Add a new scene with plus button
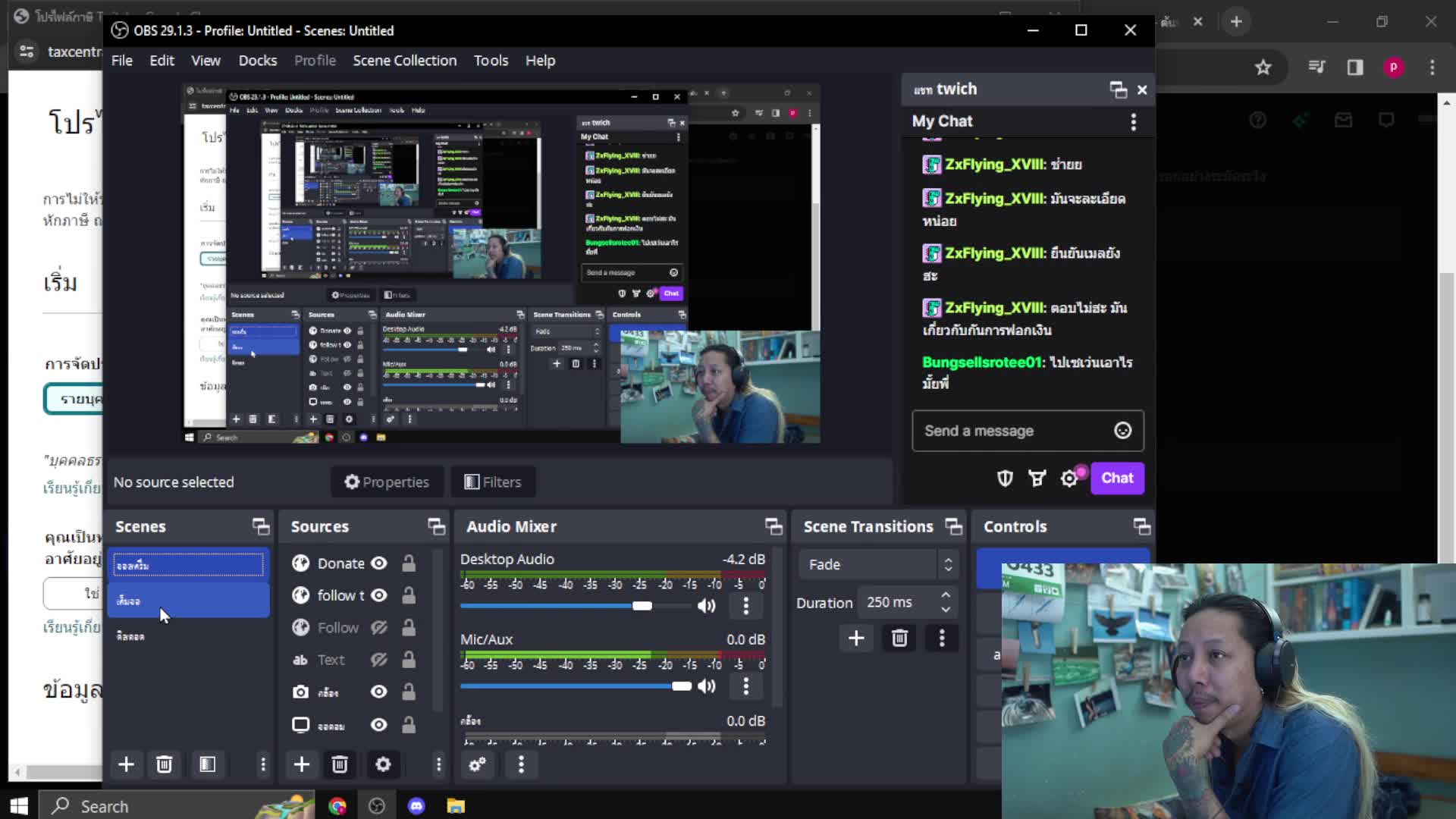This screenshot has width=1456, height=819. coord(127,764)
